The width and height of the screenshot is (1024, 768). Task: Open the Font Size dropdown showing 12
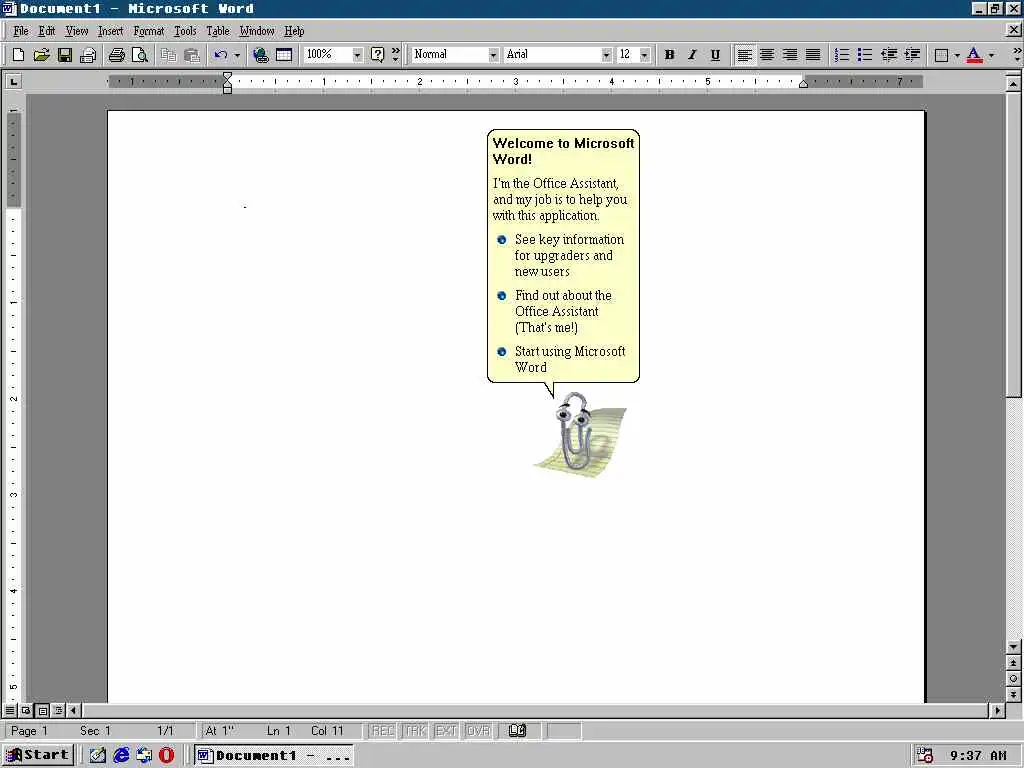(x=645, y=55)
